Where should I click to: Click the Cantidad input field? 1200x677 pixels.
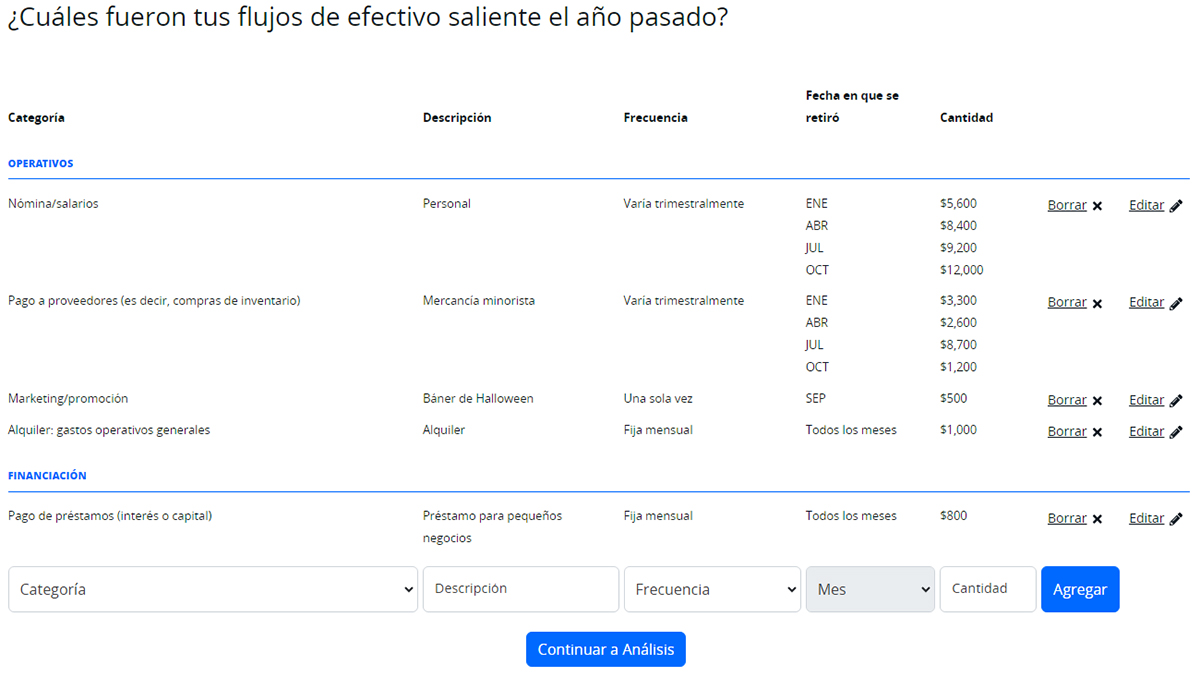pos(988,589)
